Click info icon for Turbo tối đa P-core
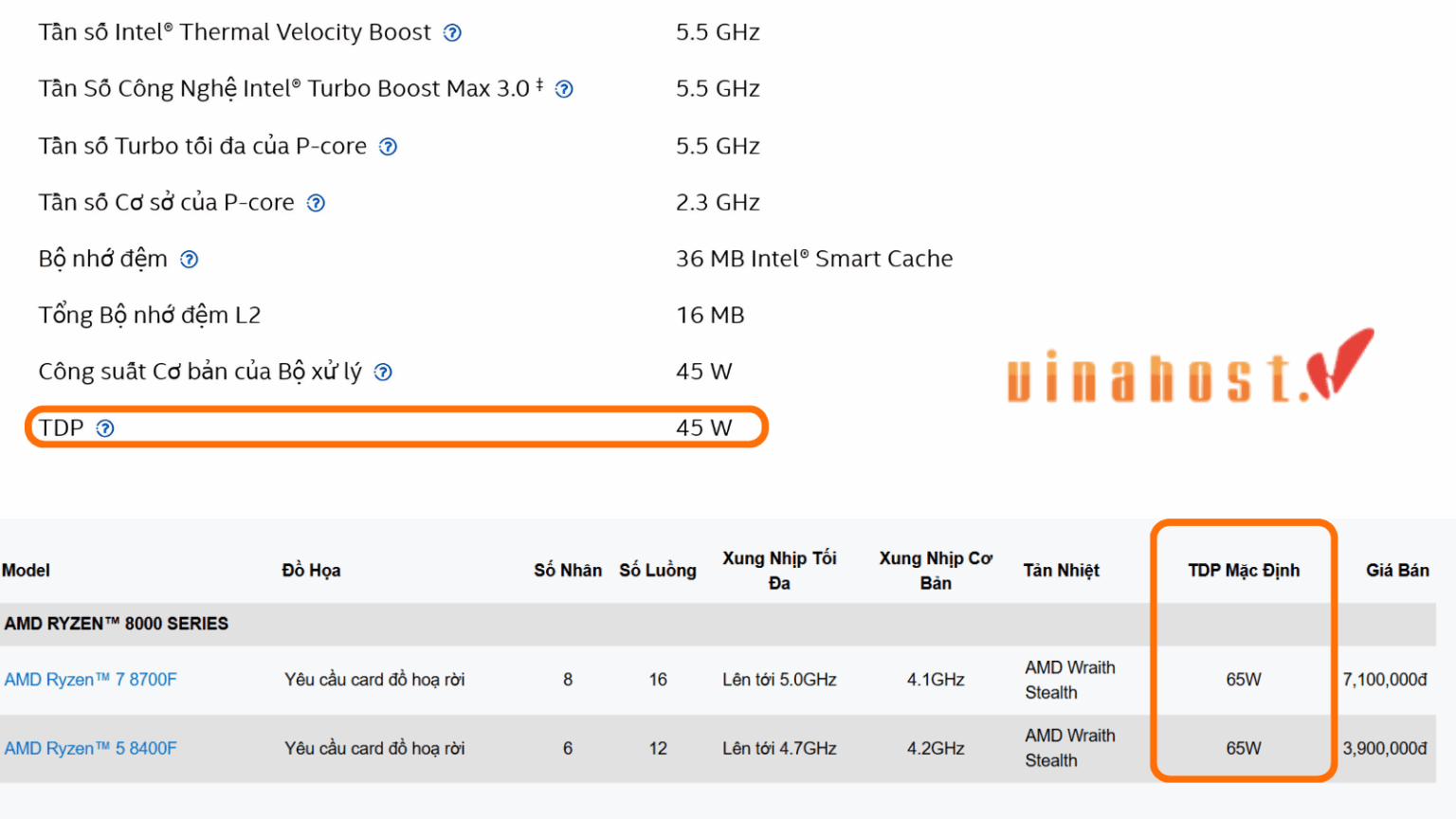This screenshot has width=1456, height=819. 388,147
